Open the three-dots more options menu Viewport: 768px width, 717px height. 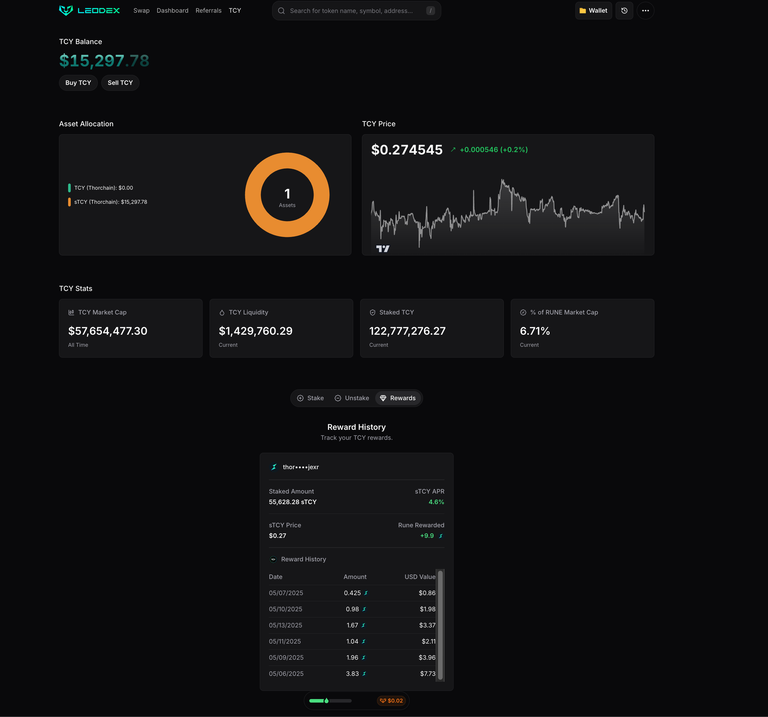tap(646, 10)
